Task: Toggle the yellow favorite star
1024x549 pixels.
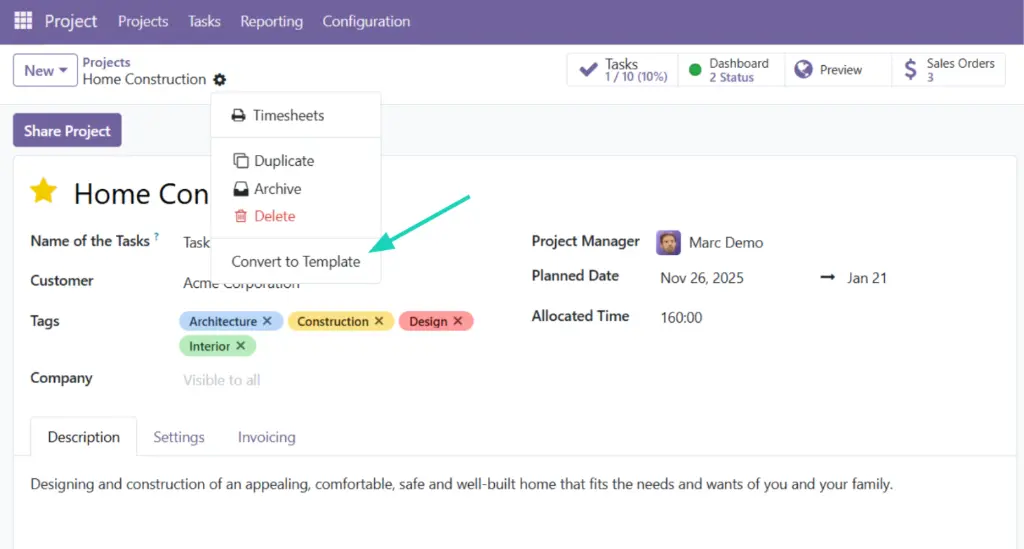Action: point(44,191)
